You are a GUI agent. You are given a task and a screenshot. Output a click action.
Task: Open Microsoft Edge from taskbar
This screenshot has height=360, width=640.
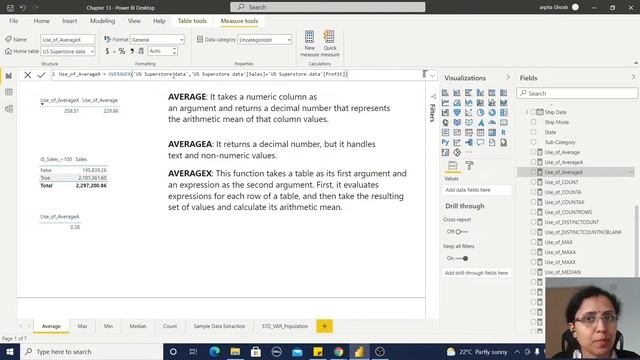click(214, 351)
